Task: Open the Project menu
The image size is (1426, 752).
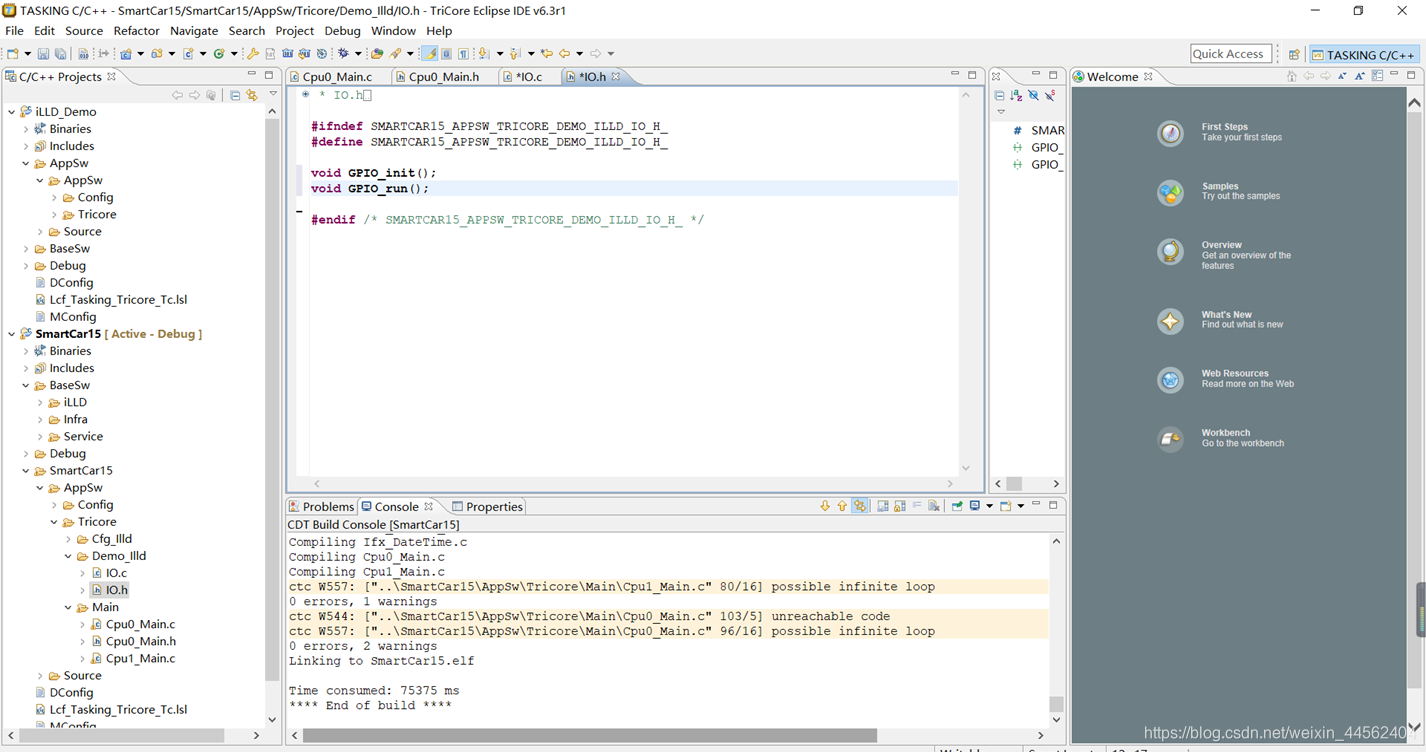Action: (x=295, y=31)
